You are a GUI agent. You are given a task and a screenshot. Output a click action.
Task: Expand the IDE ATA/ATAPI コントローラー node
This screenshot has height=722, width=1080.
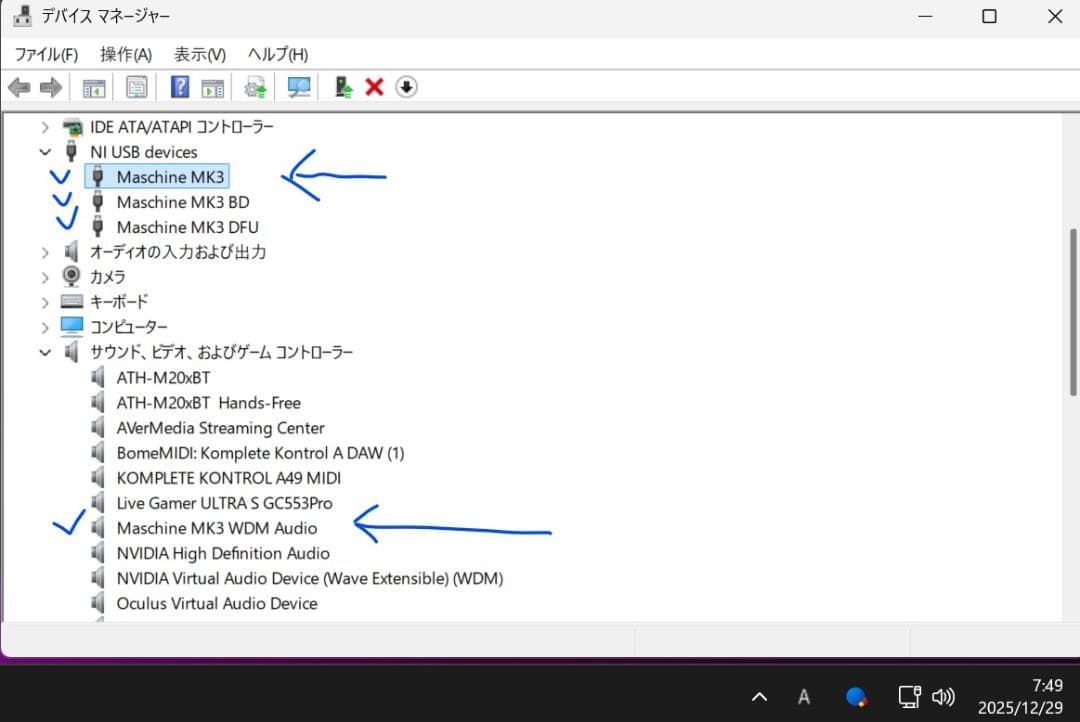coord(44,127)
